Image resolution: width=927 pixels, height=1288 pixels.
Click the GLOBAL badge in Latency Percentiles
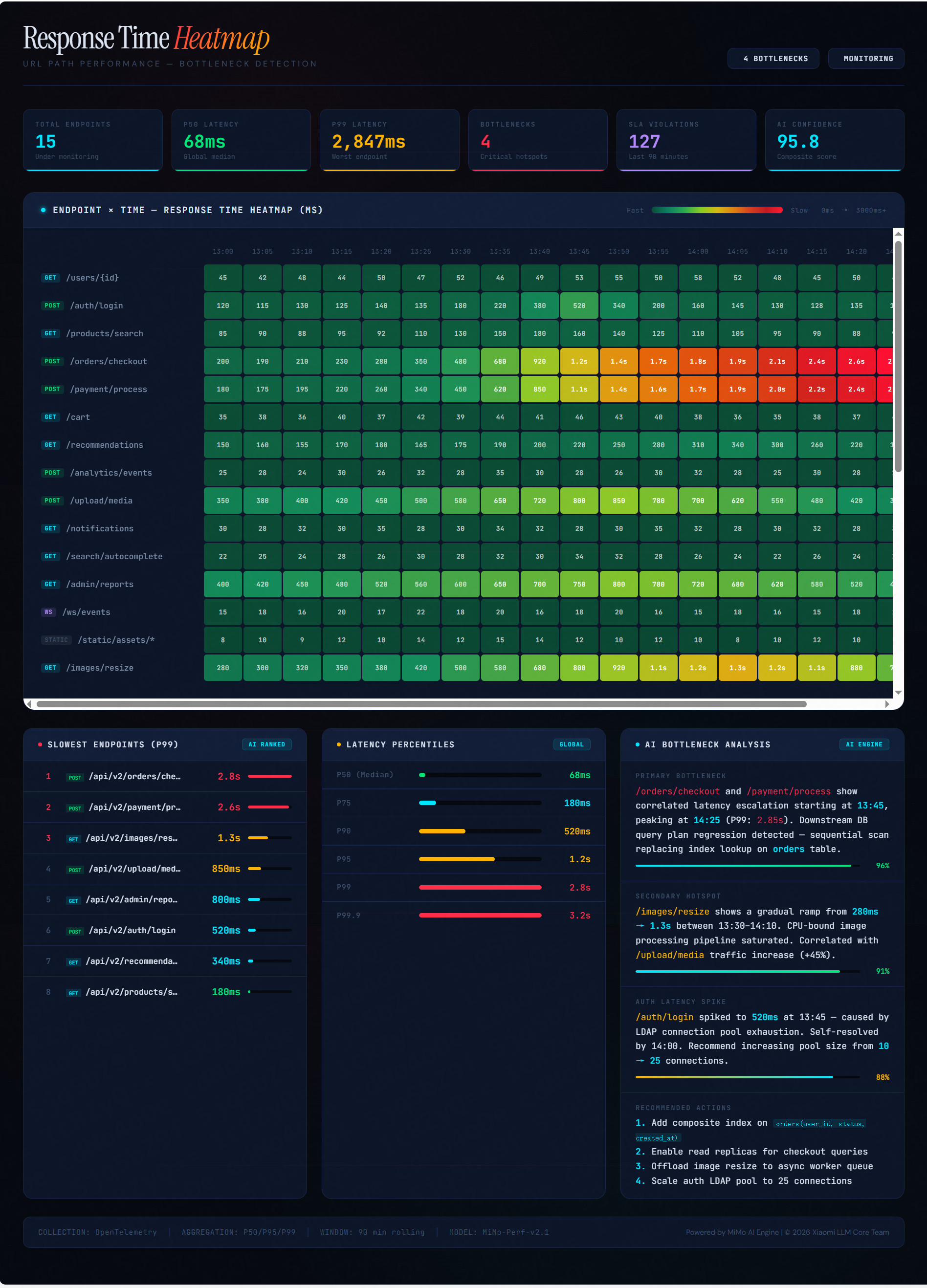pyautogui.click(x=571, y=744)
